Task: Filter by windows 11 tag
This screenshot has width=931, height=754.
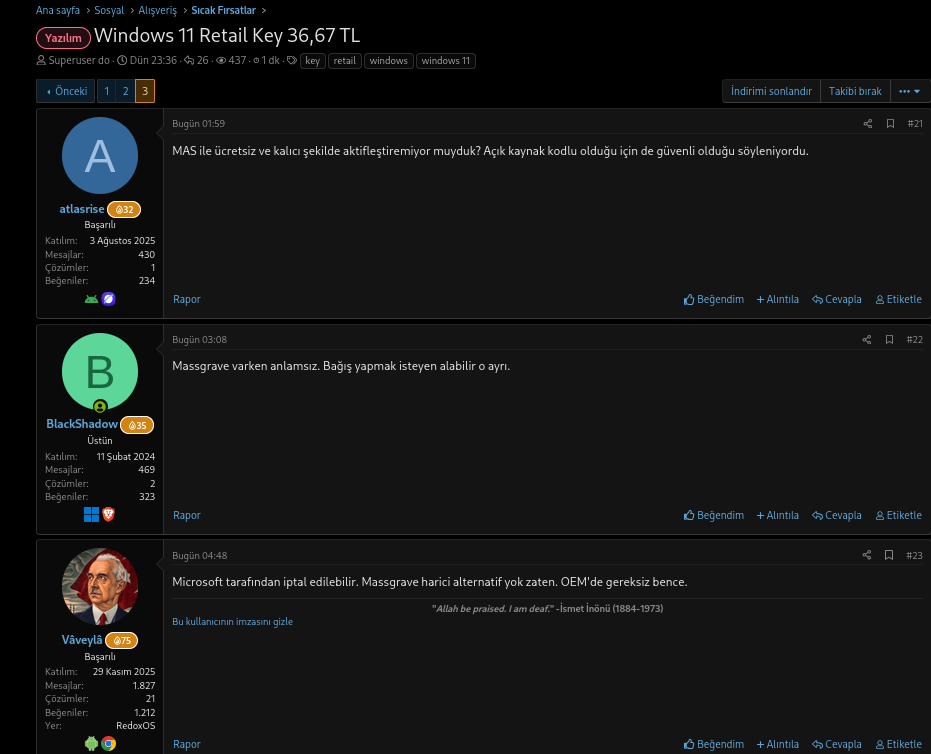Action: pos(446,61)
